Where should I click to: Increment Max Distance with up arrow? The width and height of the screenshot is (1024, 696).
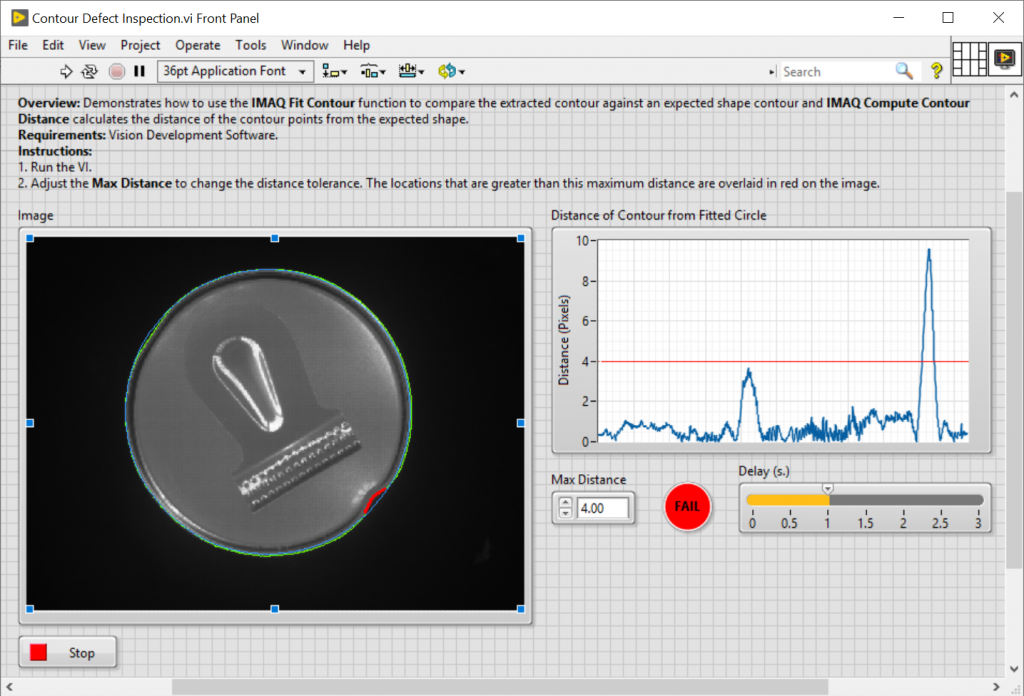coord(565,502)
